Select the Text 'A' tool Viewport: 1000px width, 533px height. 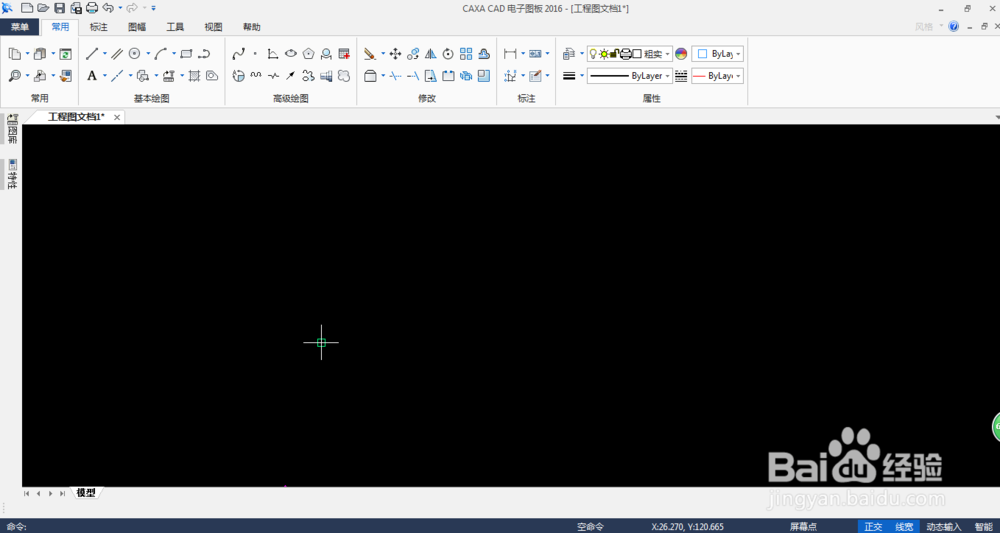tap(92, 76)
